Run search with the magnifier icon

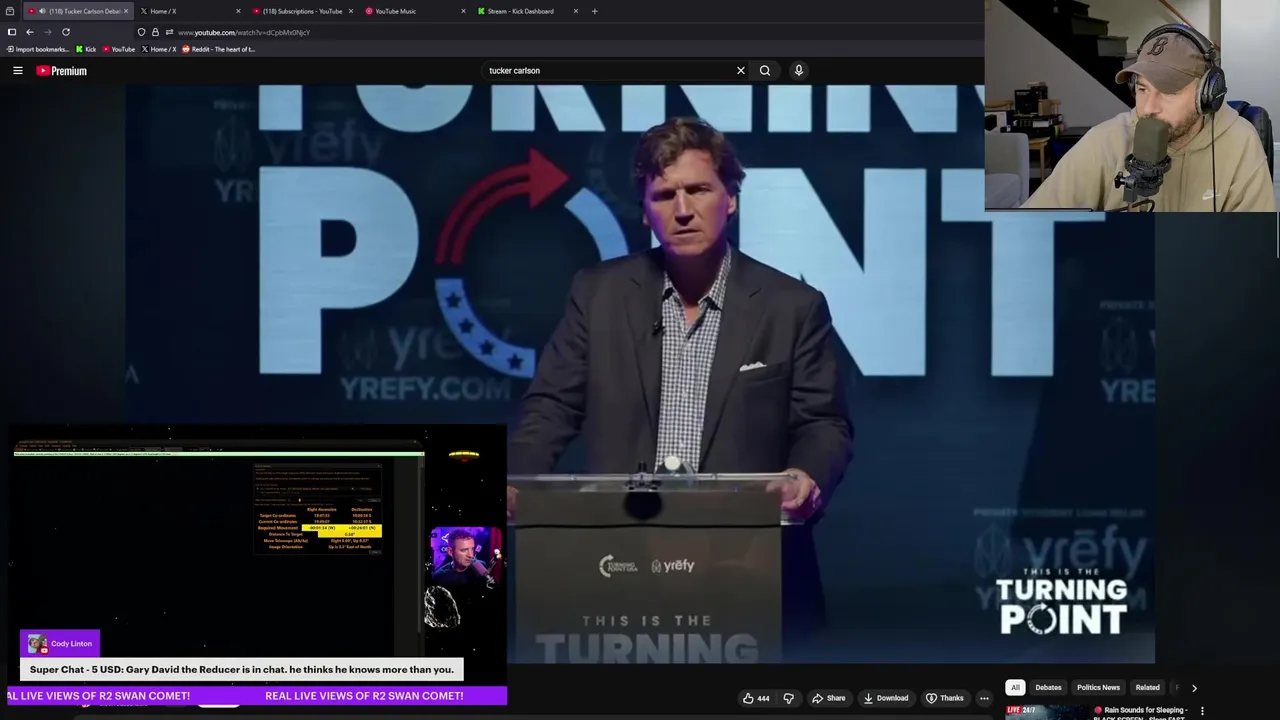coord(765,71)
